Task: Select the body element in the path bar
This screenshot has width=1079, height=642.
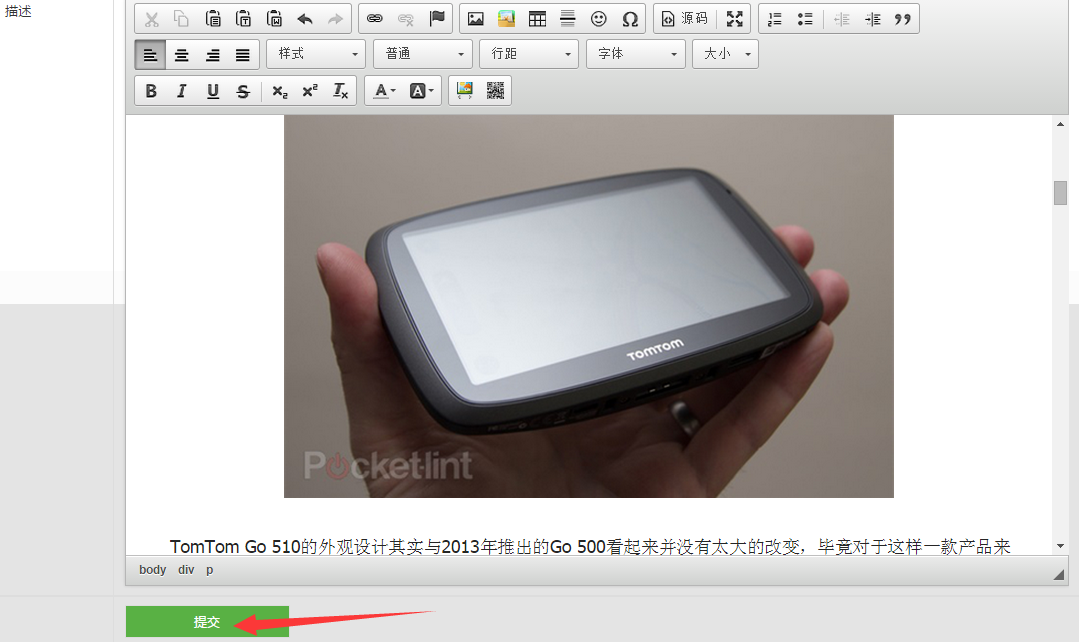Action: 153,570
